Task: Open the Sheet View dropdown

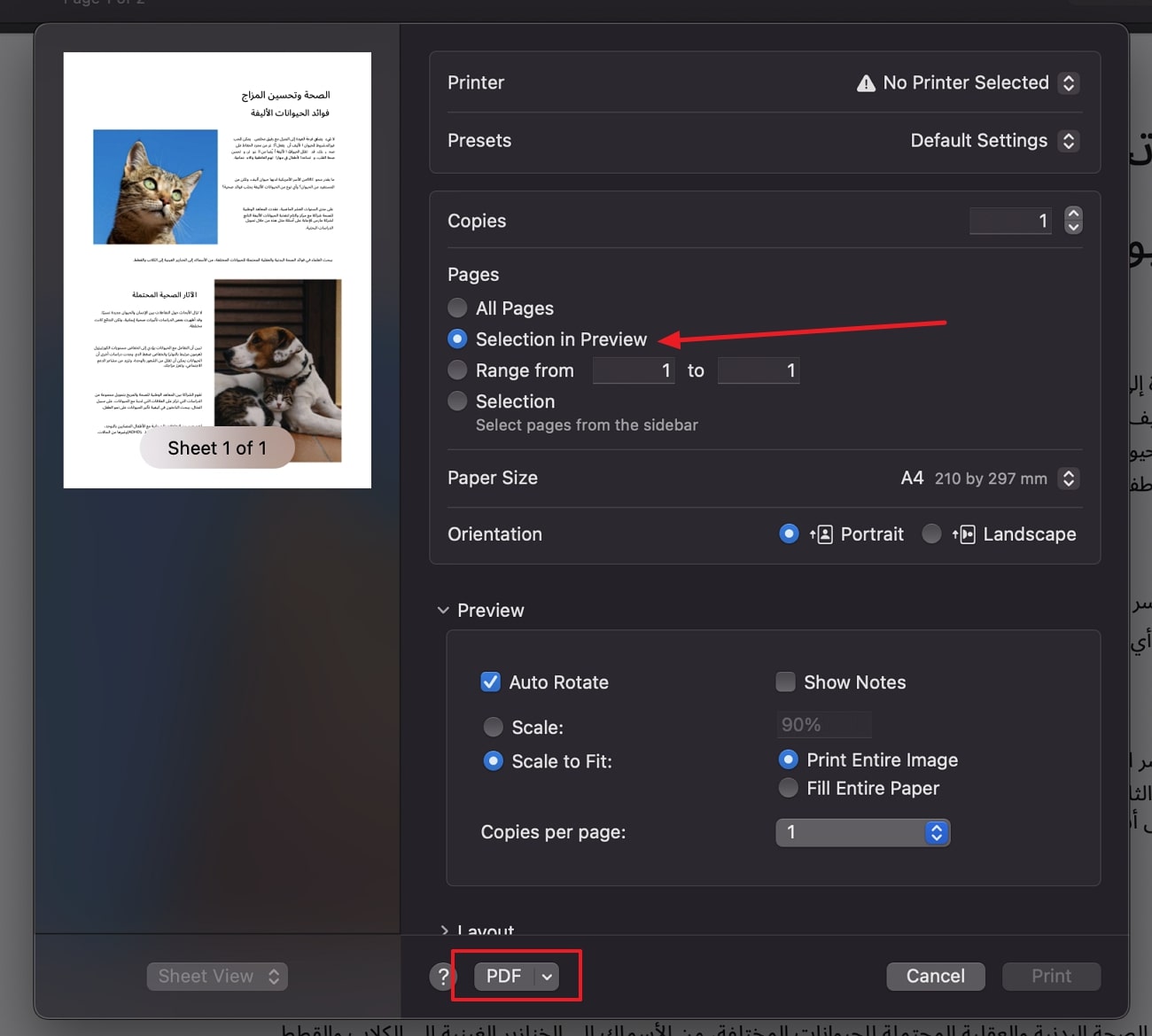Action: coord(217,976)
